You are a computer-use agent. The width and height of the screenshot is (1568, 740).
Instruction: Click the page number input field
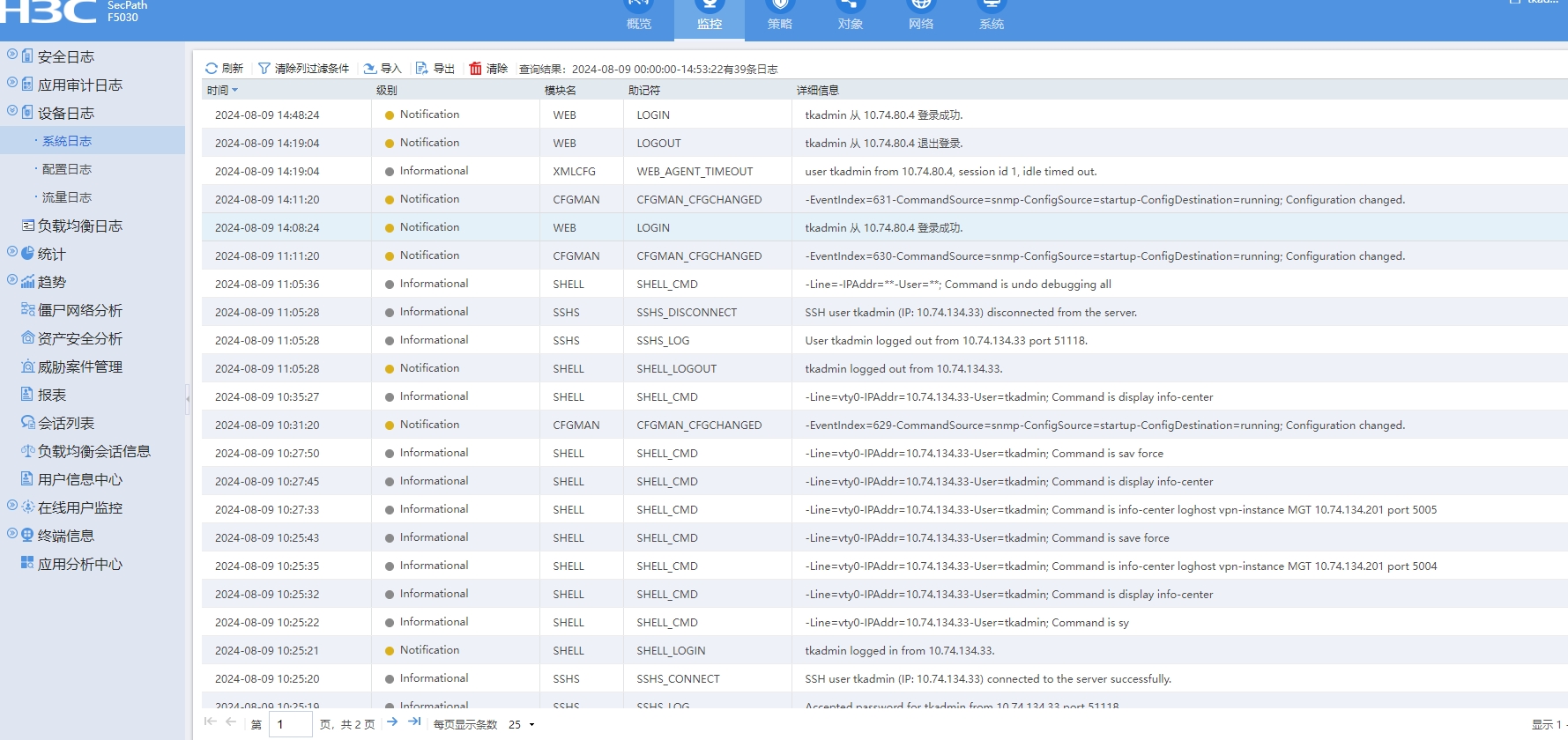291,724
